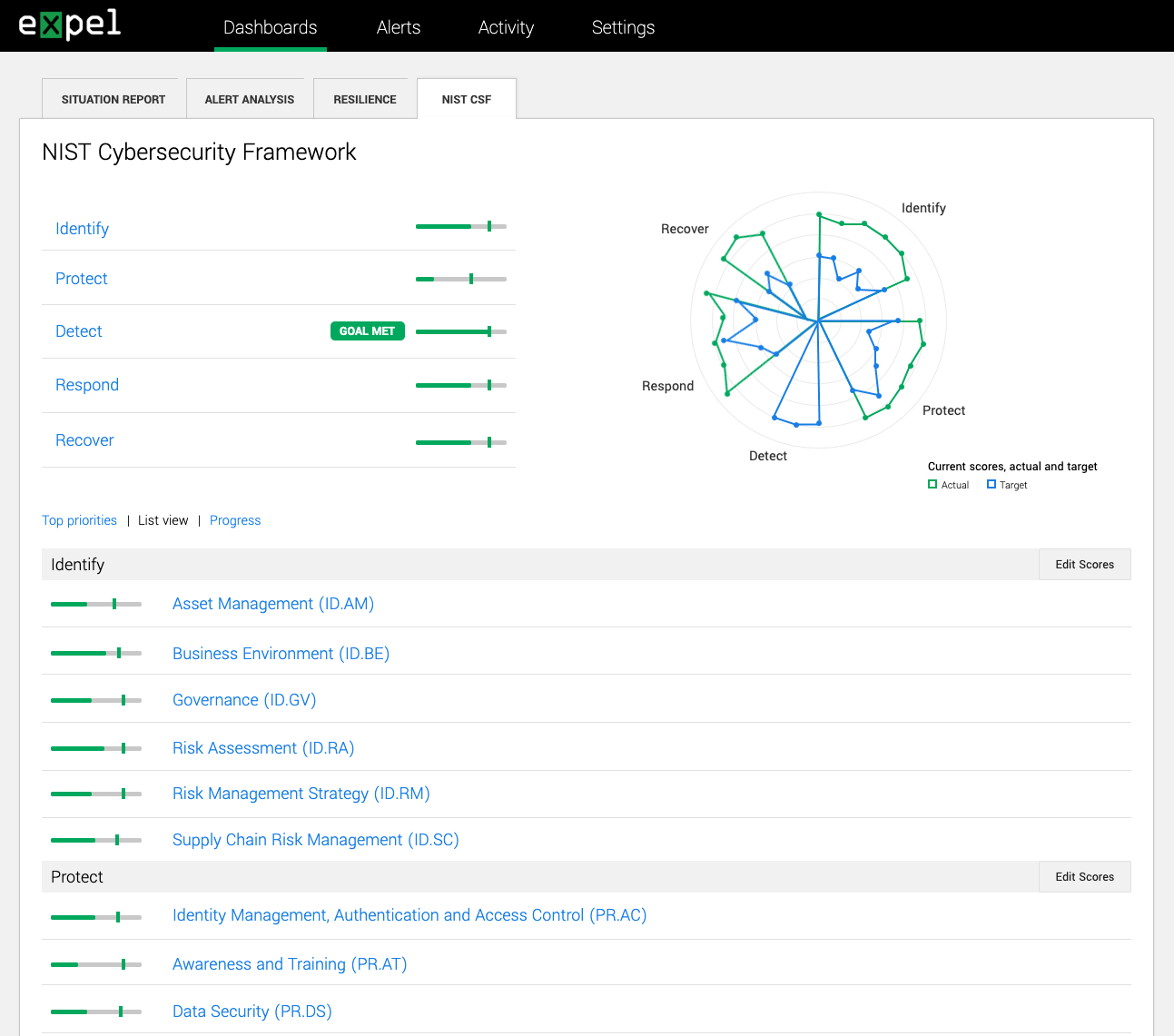Select List view
The width and height of the screenshot is (1174, 1036).
(163, 520)
